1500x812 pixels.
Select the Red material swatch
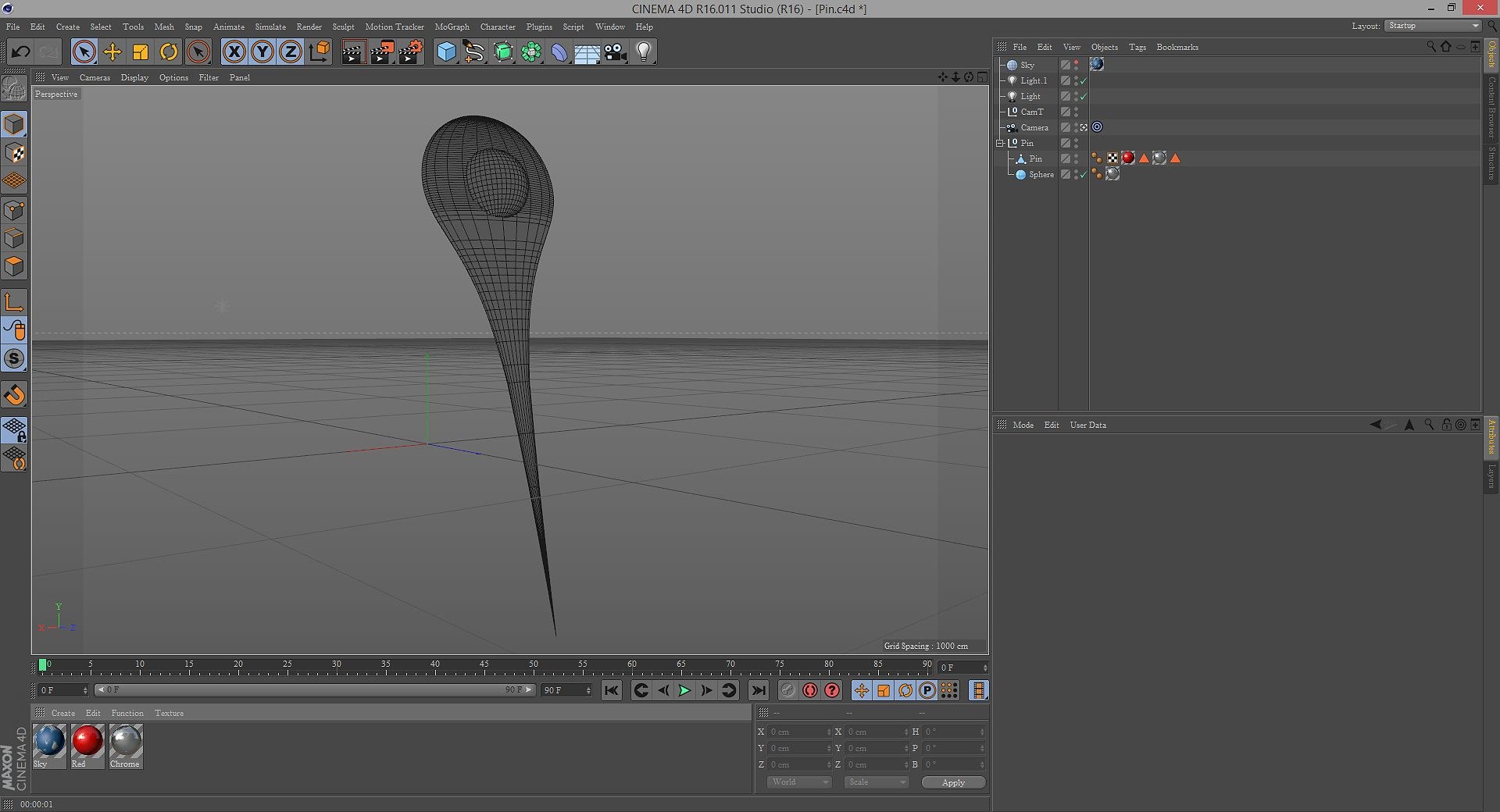87,746
